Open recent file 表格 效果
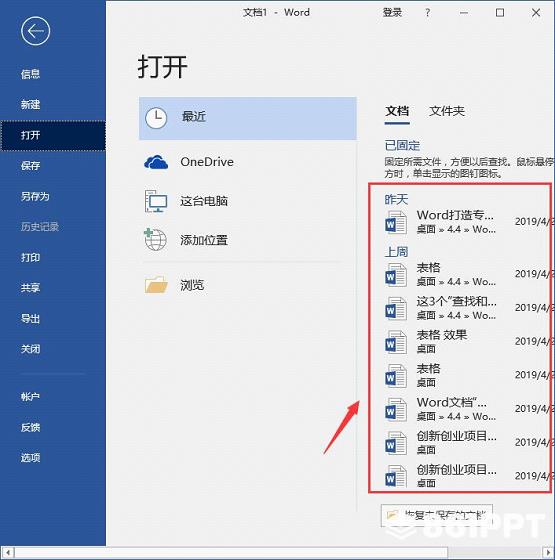 [x=442, y=335]
